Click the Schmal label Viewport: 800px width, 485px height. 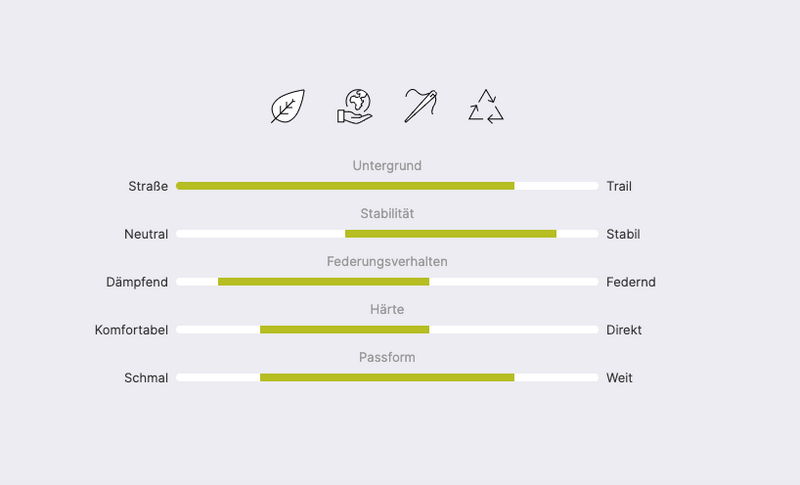tap(146, 378)
